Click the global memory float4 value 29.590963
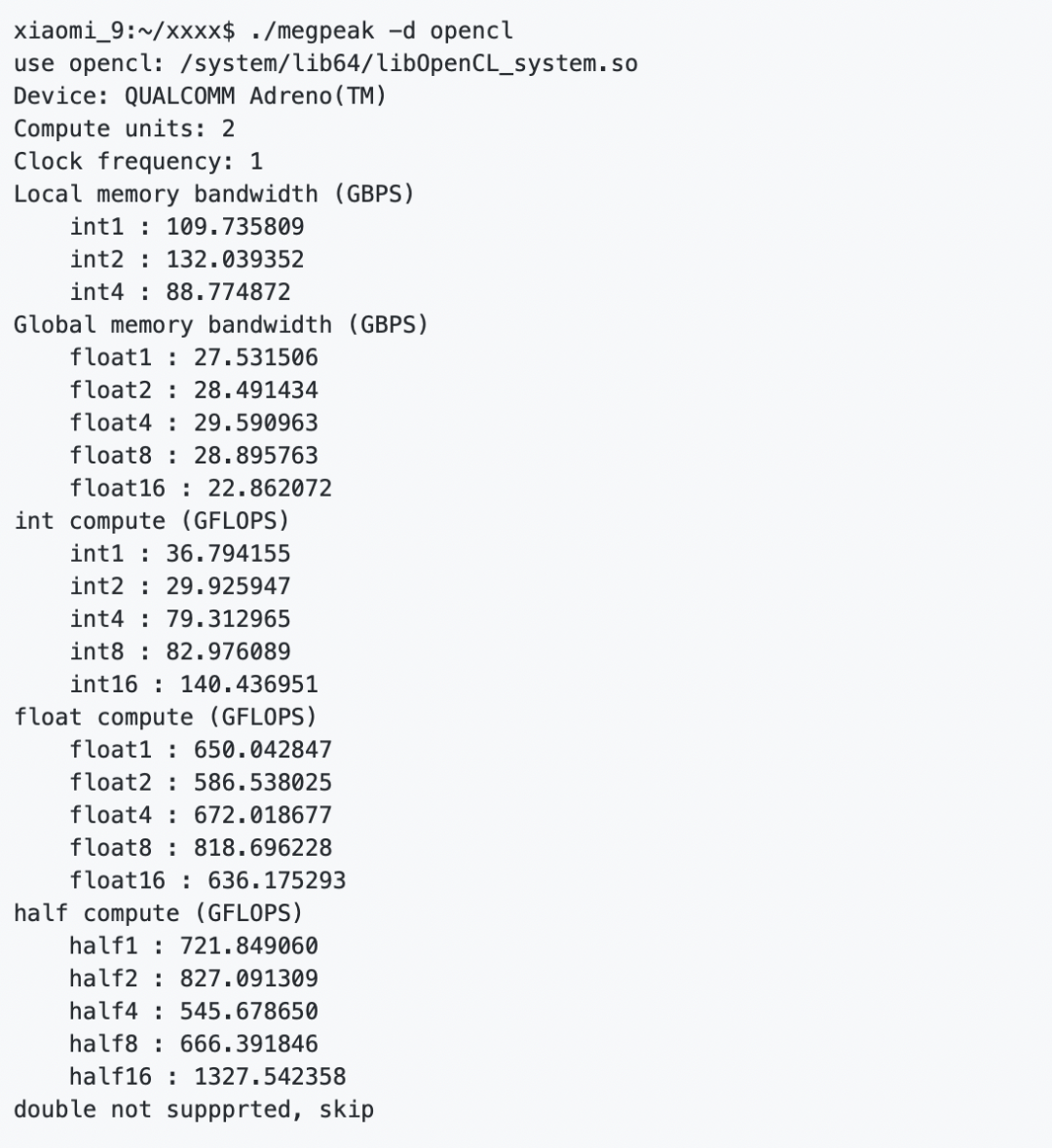 [x=255, y=424]
